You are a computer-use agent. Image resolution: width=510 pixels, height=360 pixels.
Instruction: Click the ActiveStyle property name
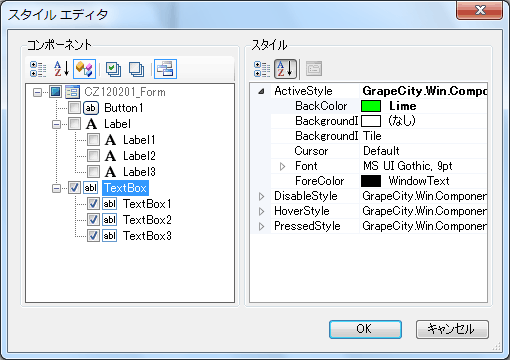[303, 91]
